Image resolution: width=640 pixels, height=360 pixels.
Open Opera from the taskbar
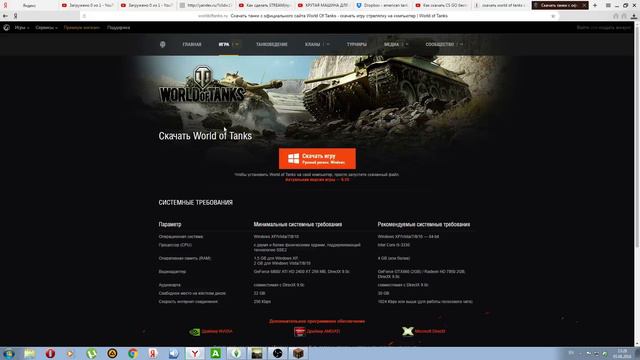[50, 353]
